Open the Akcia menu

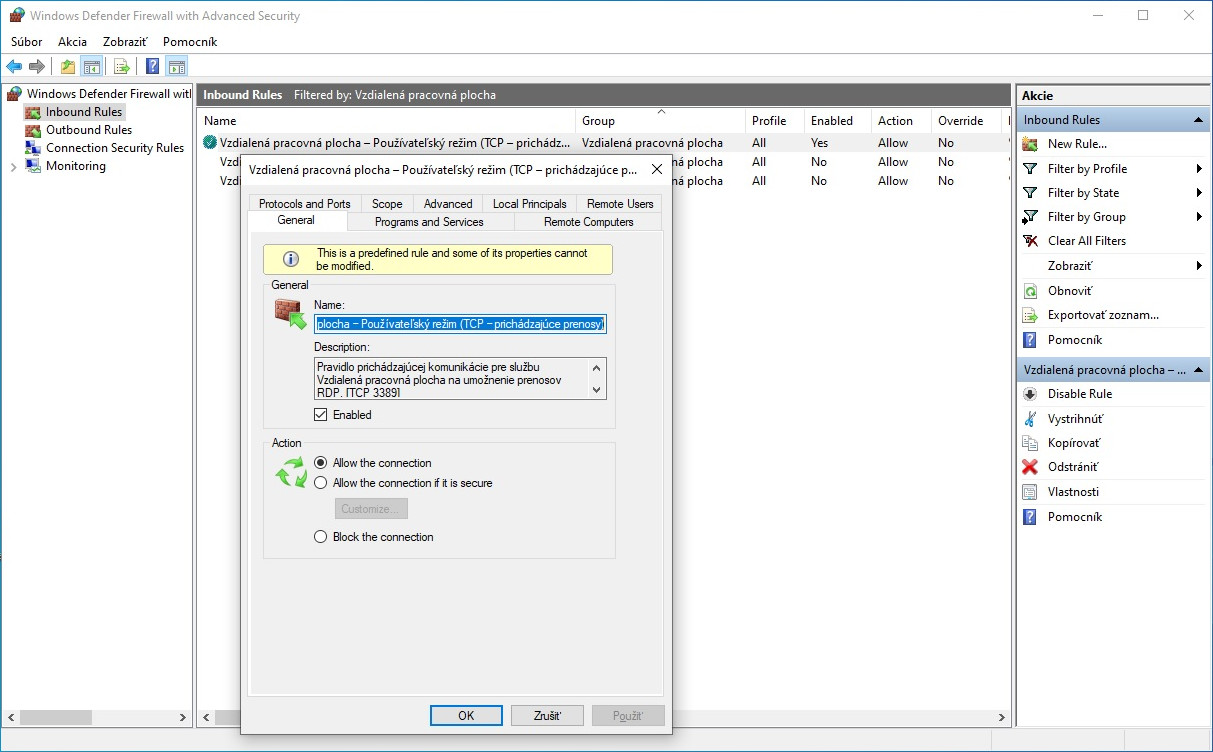pyautogui.click(x=72, y=42)
